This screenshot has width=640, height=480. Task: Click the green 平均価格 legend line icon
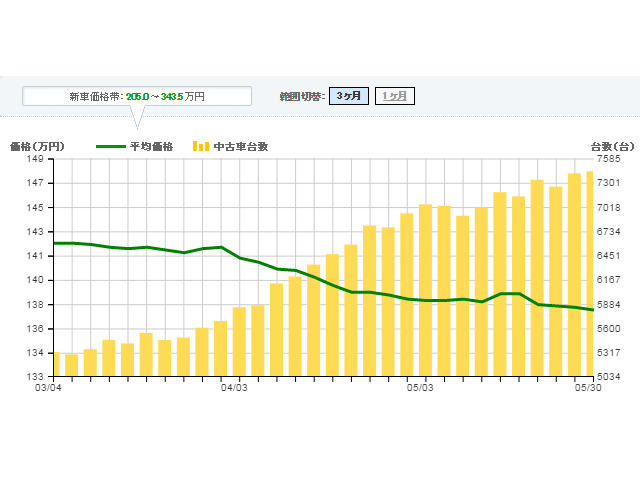tap(110, 146)
